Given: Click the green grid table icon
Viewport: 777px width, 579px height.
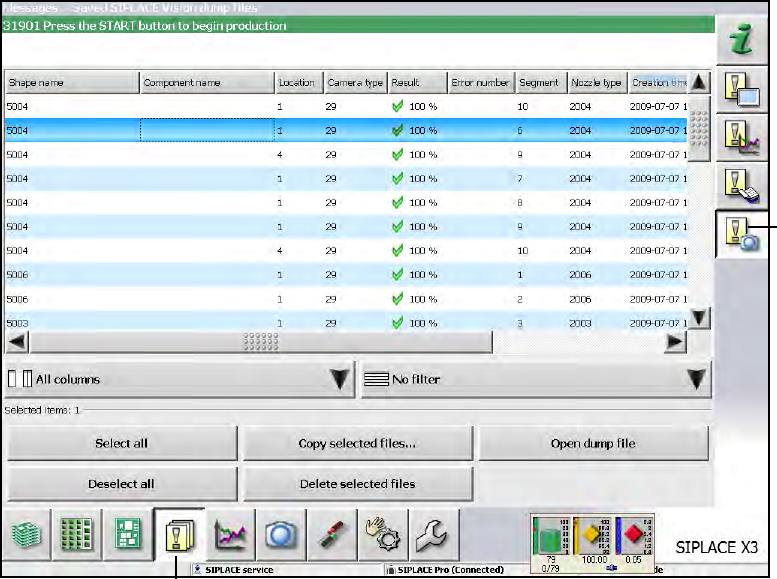Looking at the screenshot, I should [77, 536].
